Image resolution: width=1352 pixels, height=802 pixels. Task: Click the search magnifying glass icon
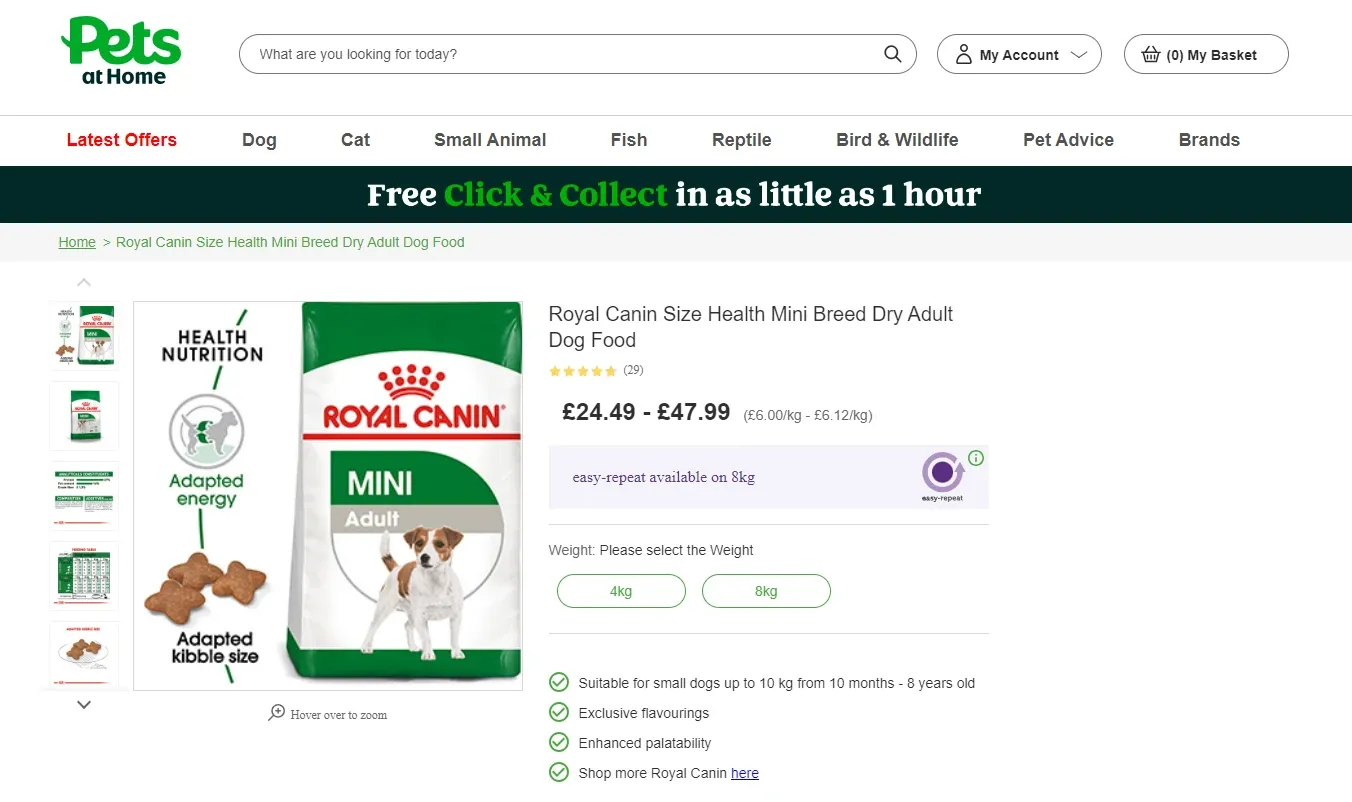click(x=891, y=54)
